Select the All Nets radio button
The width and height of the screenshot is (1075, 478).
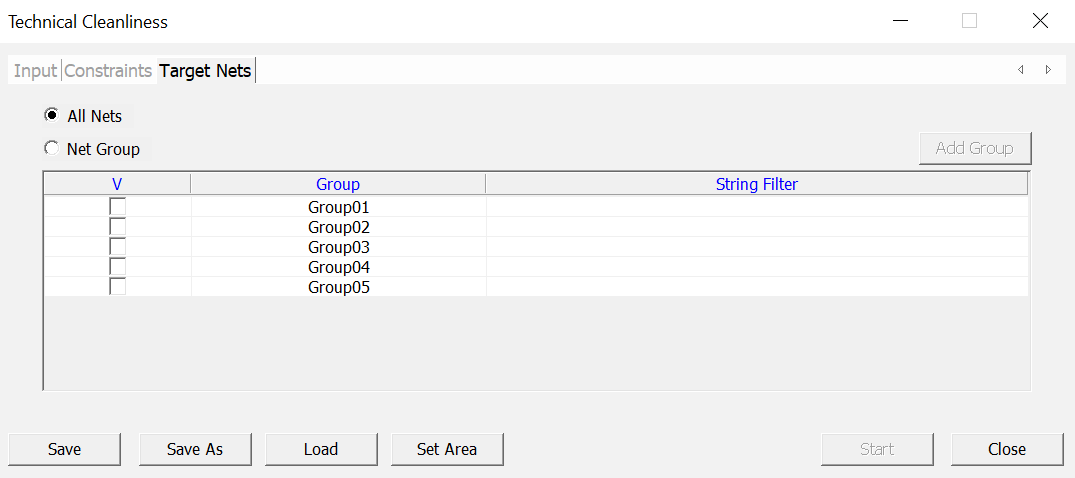[51, 115]
